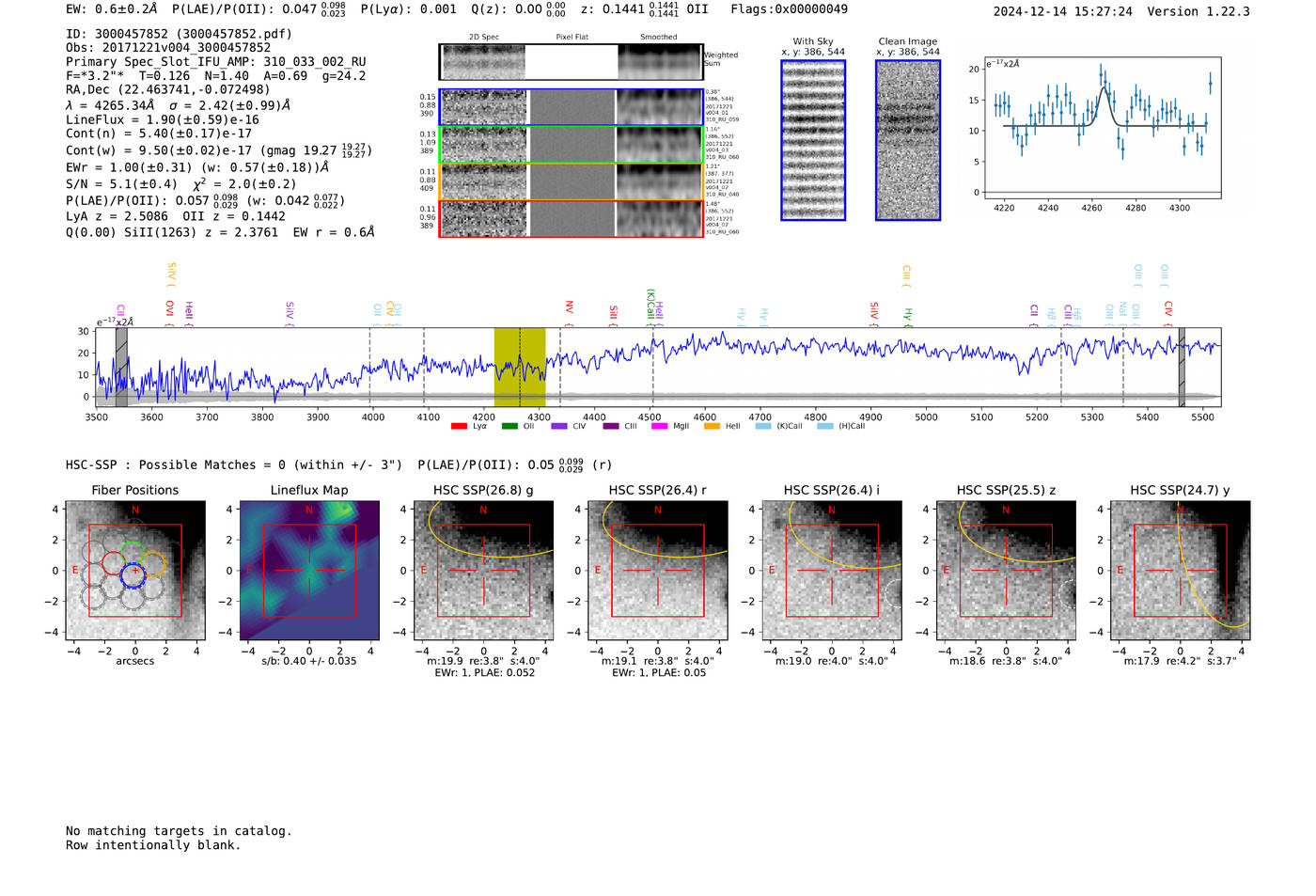Click the EW: 0.6±0.2Å header value
1316x896 pixels.
(112, 9)
